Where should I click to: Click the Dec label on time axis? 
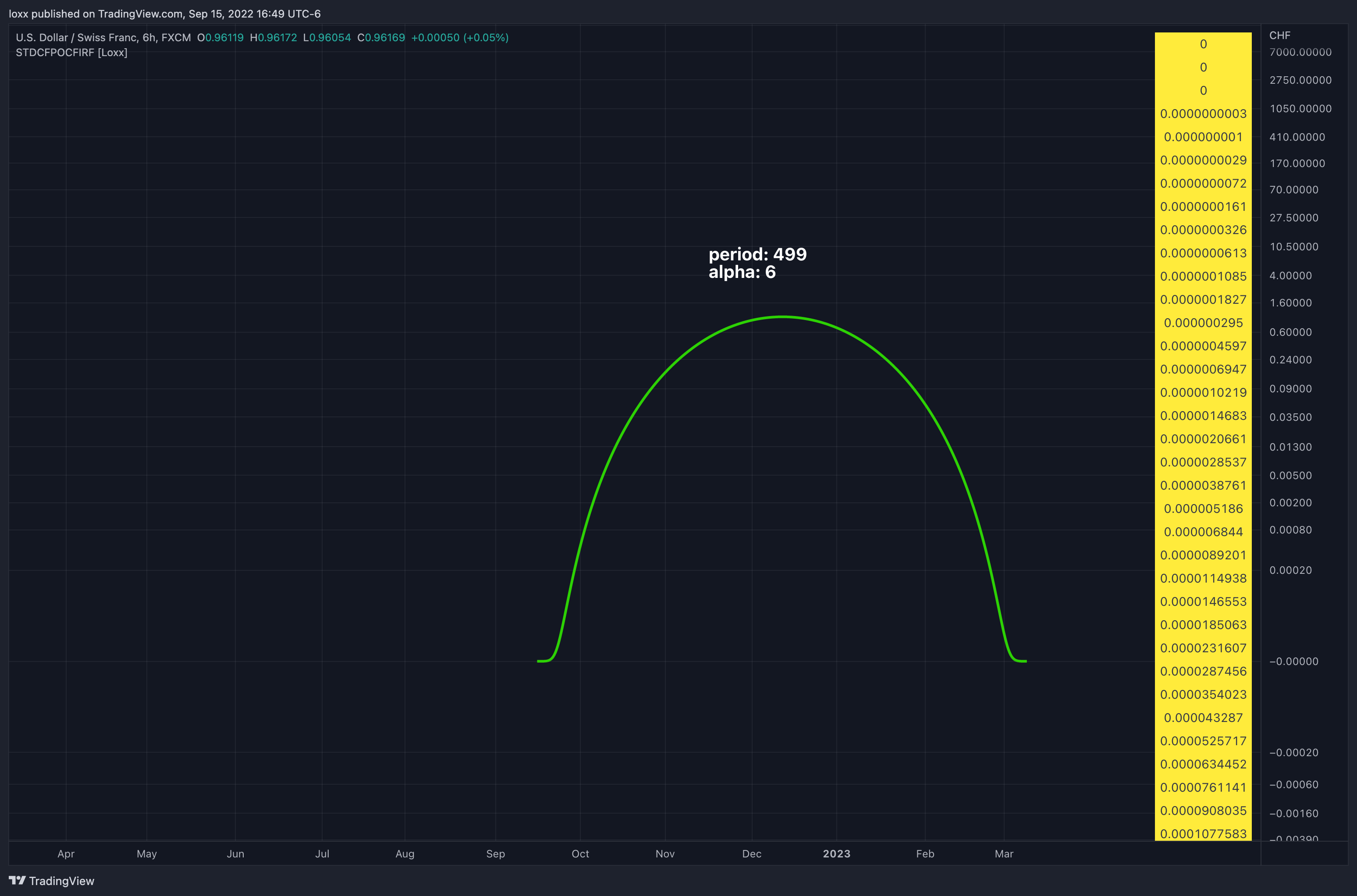coord(752,854)
